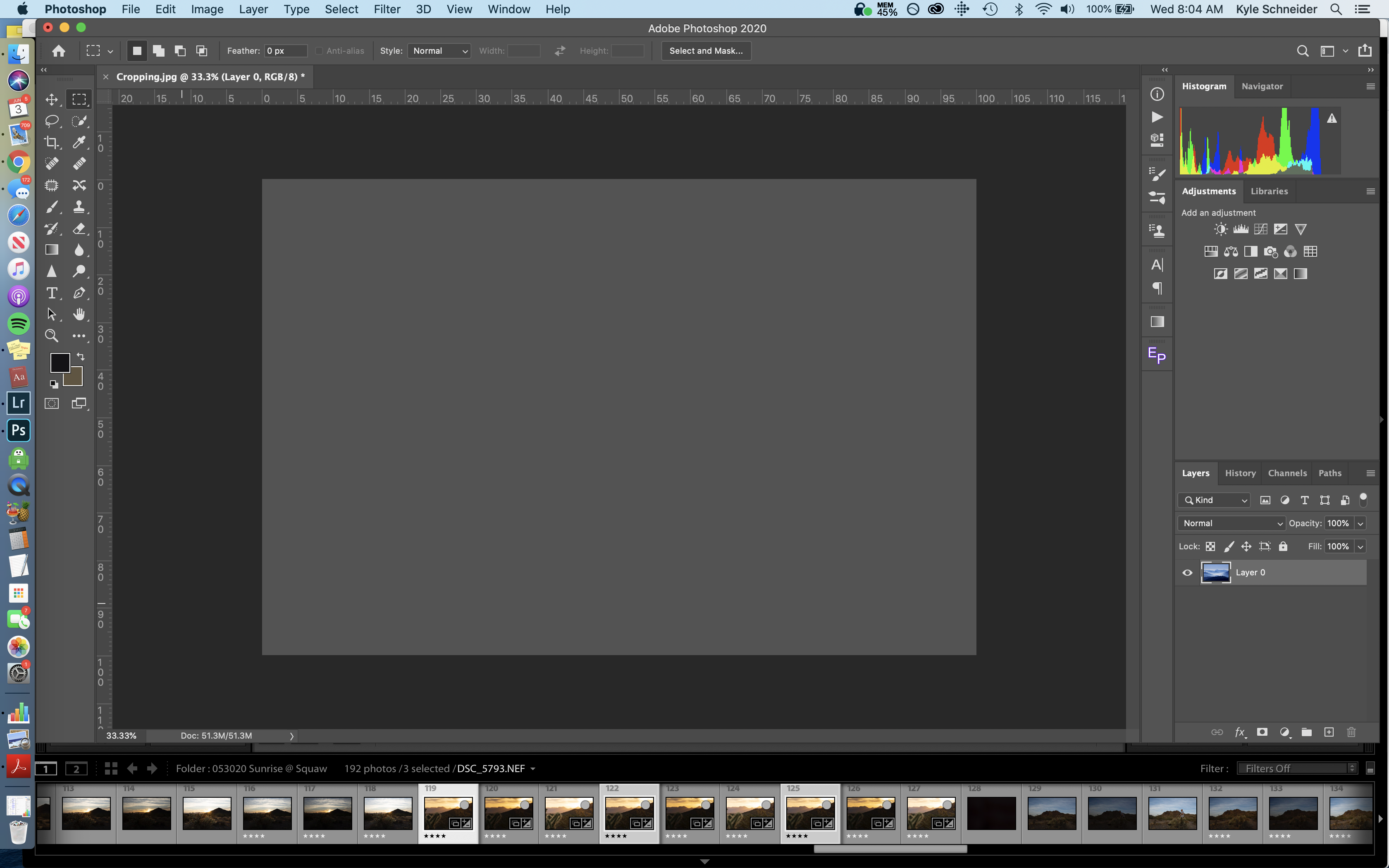Lock transparent pixels on Layer 0
This screenshot has height=868, width=1389.
pos(1210,546)
